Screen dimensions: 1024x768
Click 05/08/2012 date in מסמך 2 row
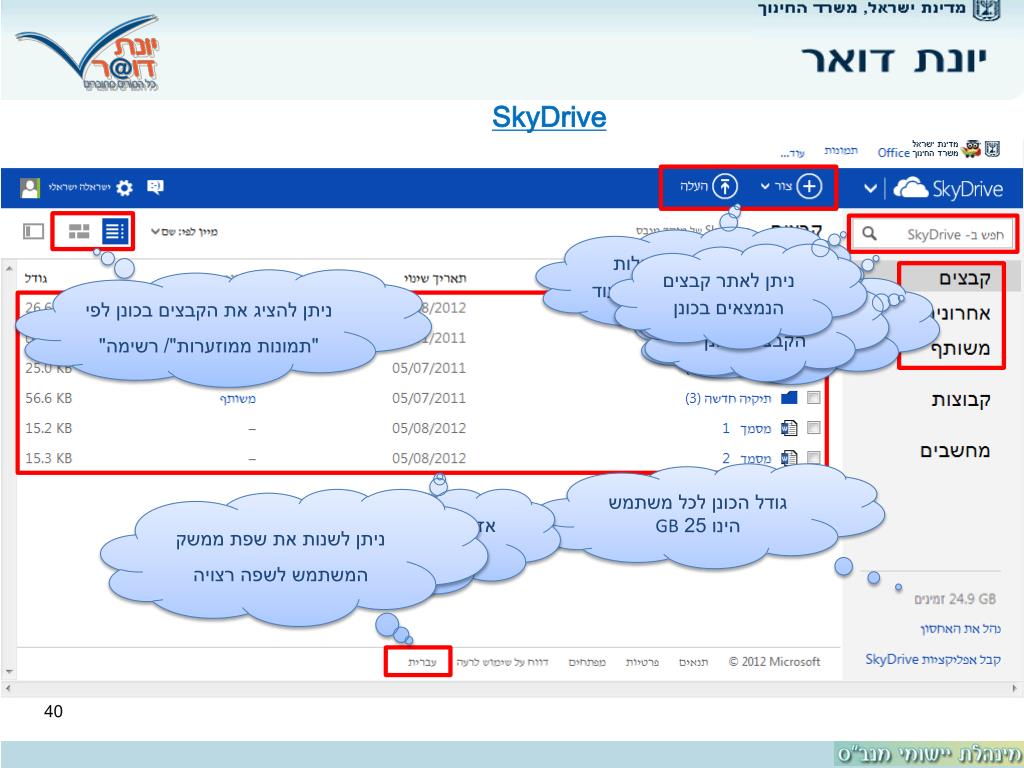[x=429, y=458]
